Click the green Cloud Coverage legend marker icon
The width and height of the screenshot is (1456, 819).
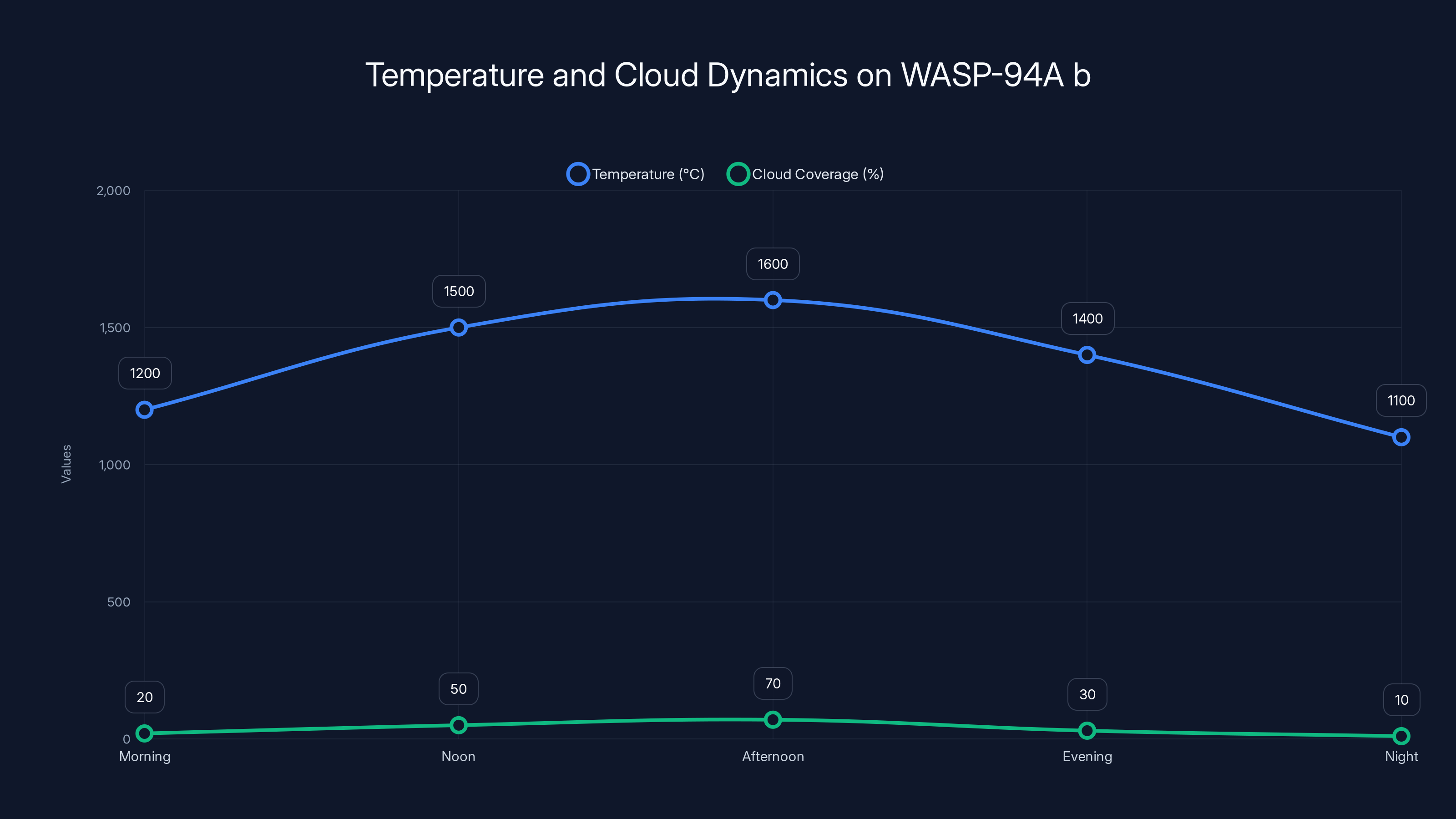click(x=738, y=174)
